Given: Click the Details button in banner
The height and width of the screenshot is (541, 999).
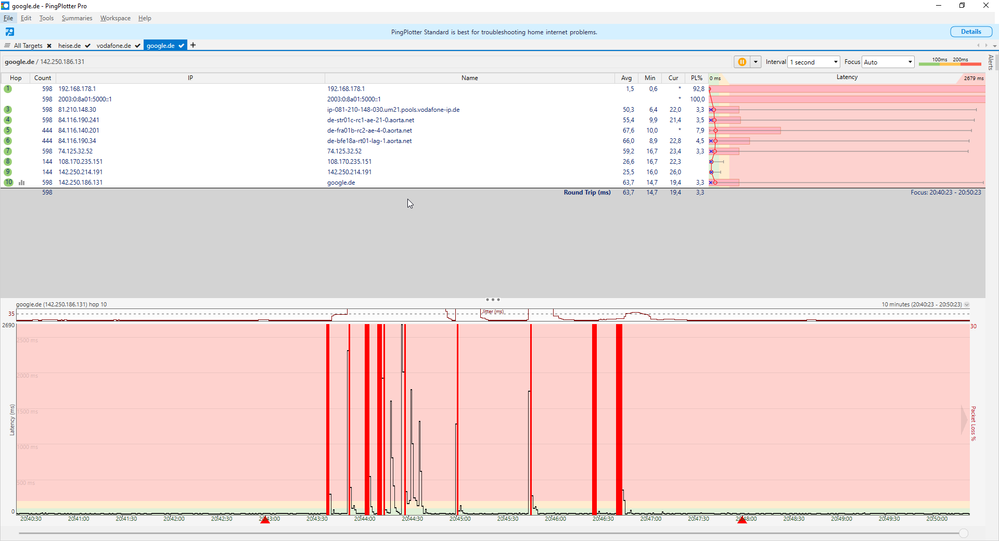Looking at the screenshot, I should tap(971, 32).
